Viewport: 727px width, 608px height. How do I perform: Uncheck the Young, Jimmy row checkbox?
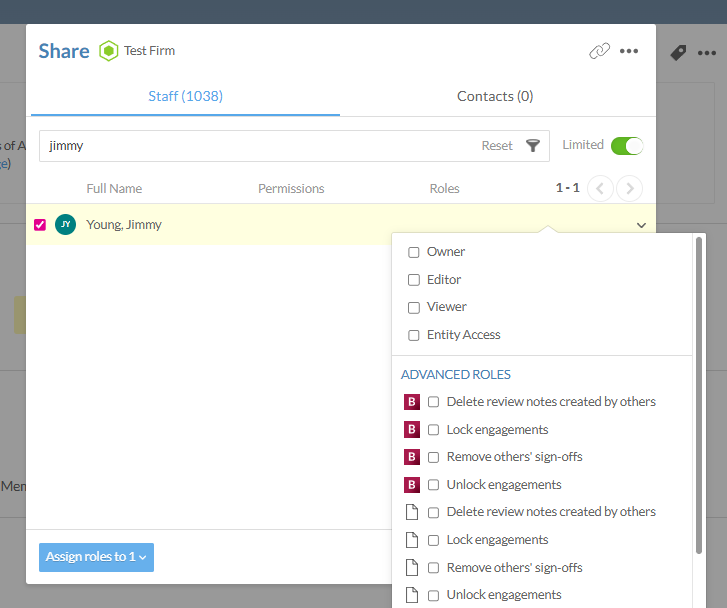point(40,225)
